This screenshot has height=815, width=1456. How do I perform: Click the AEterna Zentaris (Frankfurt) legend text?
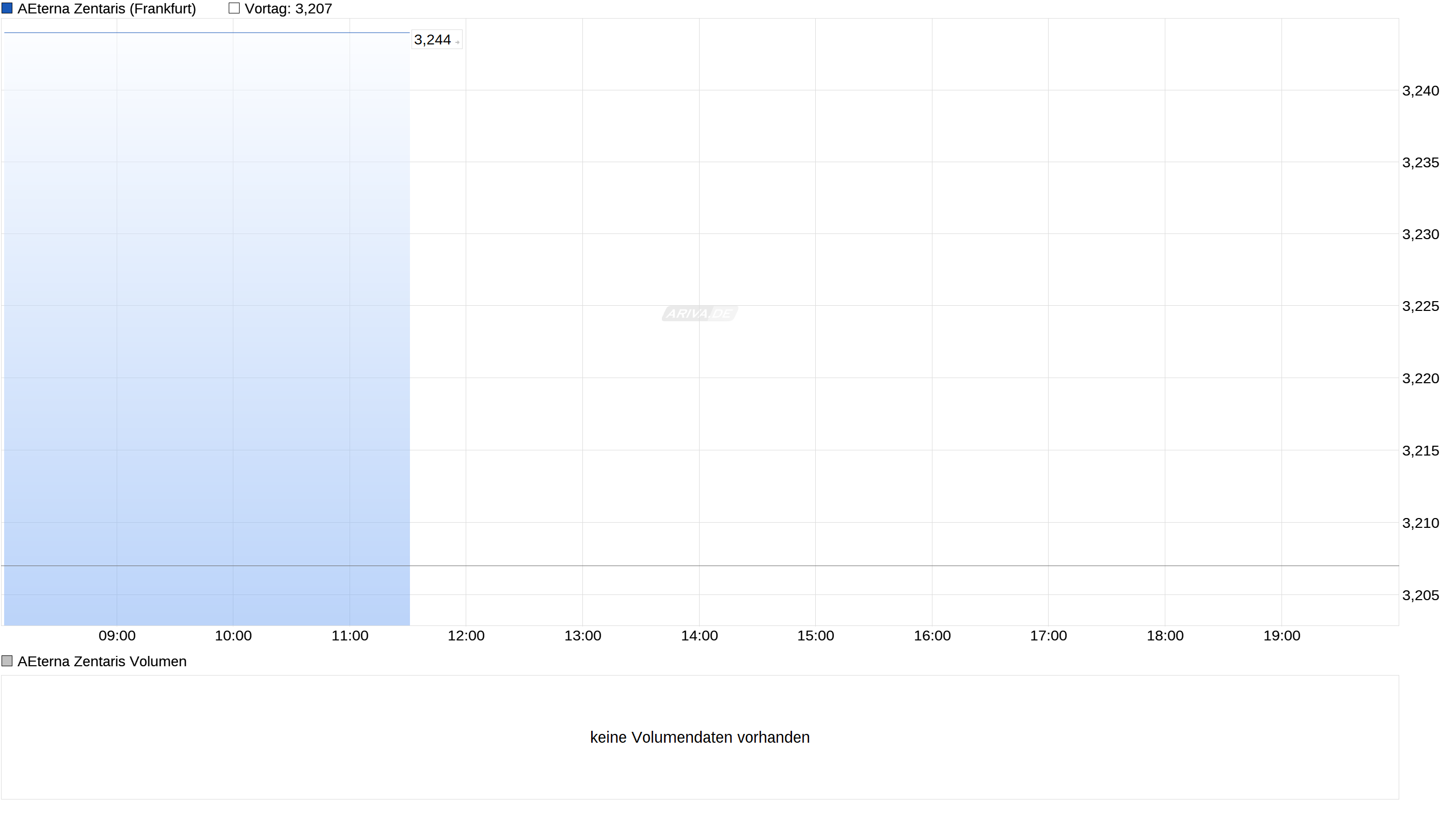(106, 8)
